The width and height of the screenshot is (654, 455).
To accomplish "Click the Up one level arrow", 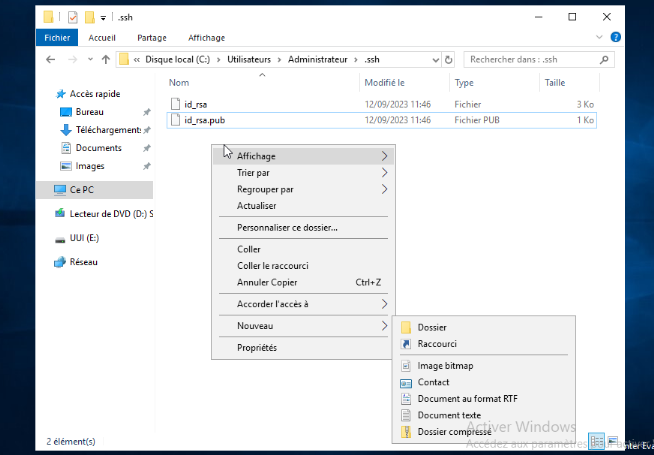I will [x=105, y=59].
